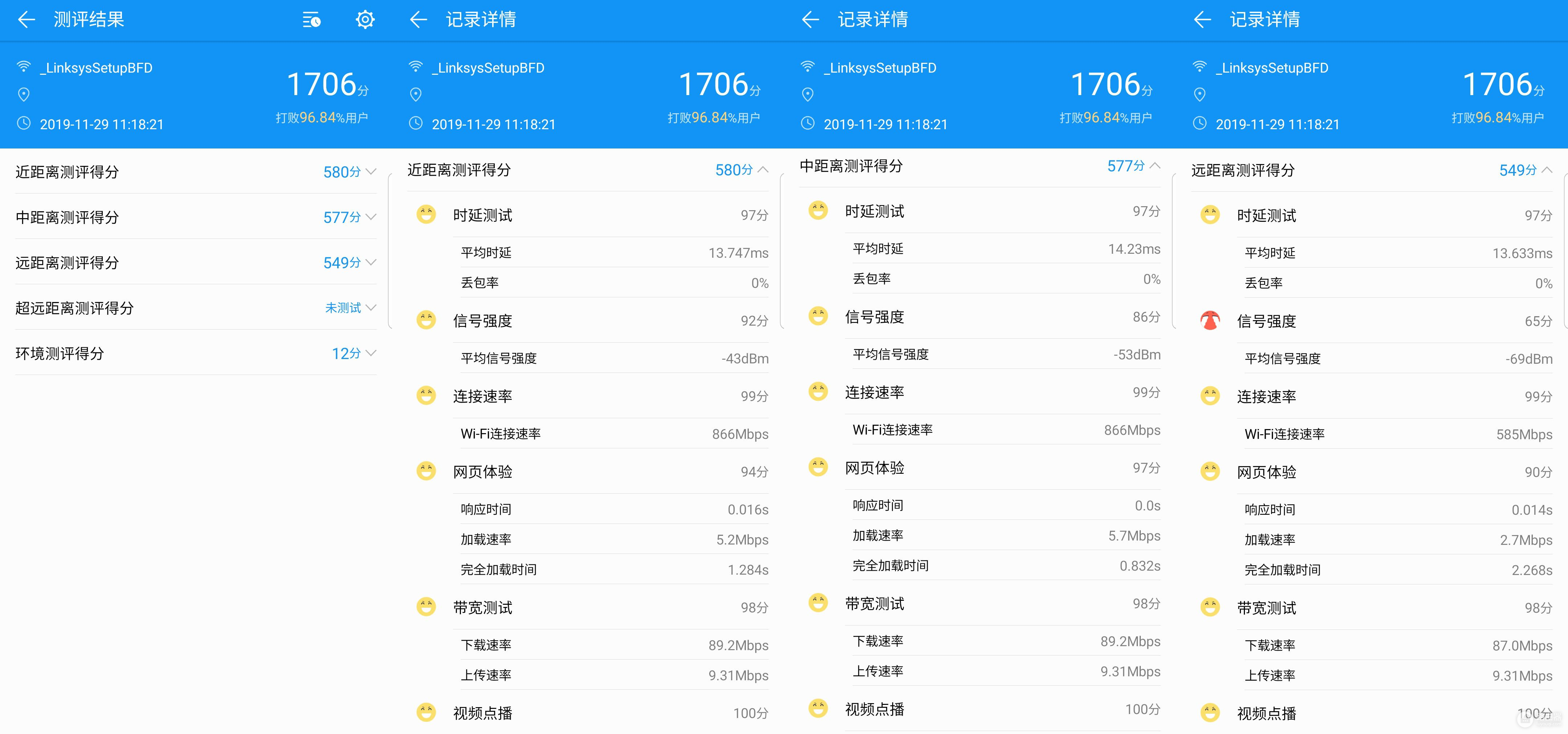The height and width of the screenshot is (734, 1568).
Task: Click the red sad face beside 信号强度 65分
Action: (1209, 321)
